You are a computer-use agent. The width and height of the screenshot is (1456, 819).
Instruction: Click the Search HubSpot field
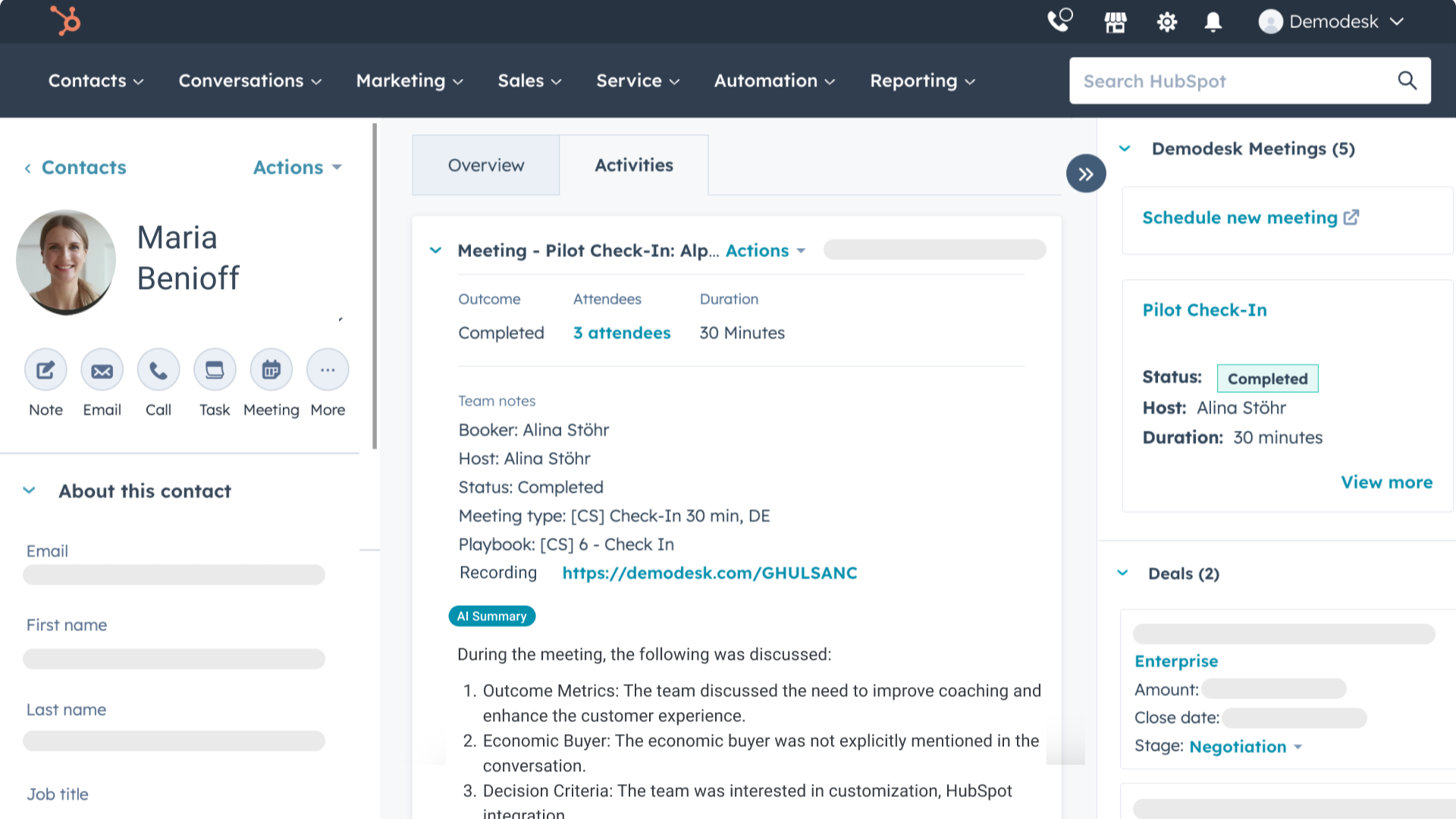tap(1228, 80)
